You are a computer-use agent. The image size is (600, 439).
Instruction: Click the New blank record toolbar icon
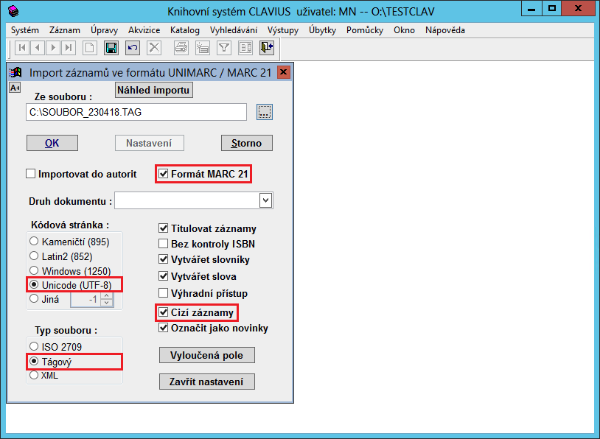[91, 47]
